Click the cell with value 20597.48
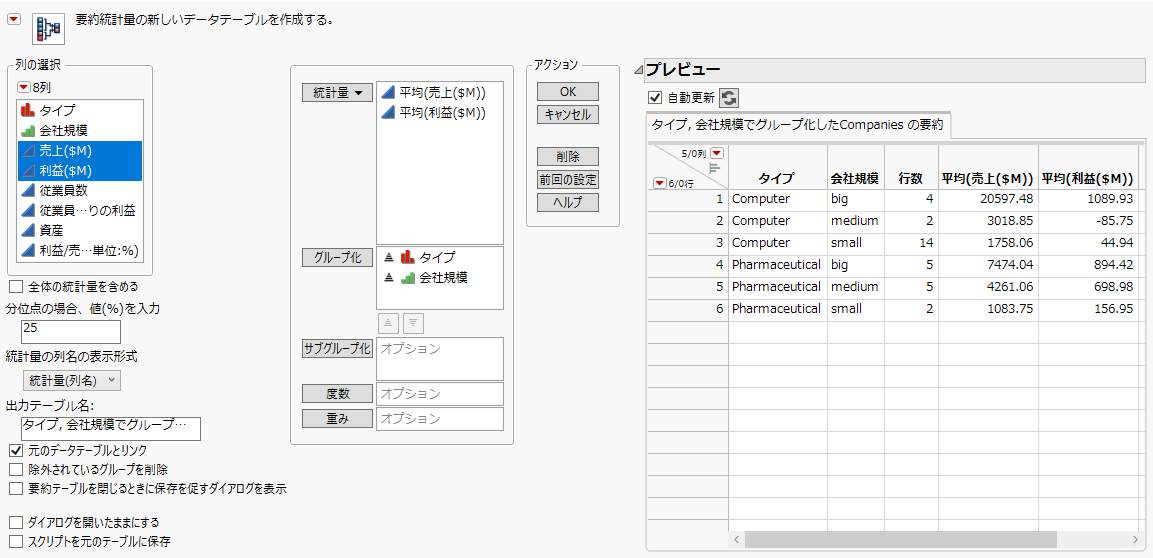This screenshot has width=1153, height=558. (988, 199)
